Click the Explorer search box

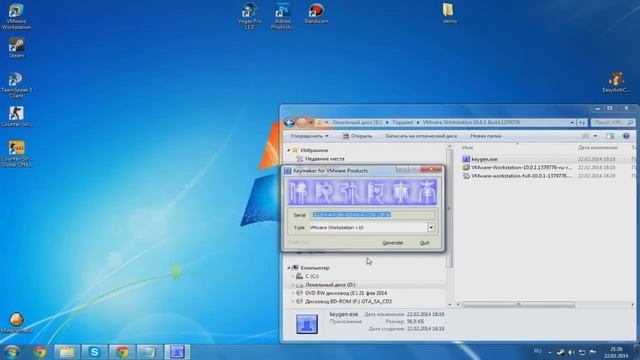tap(613, 122)
